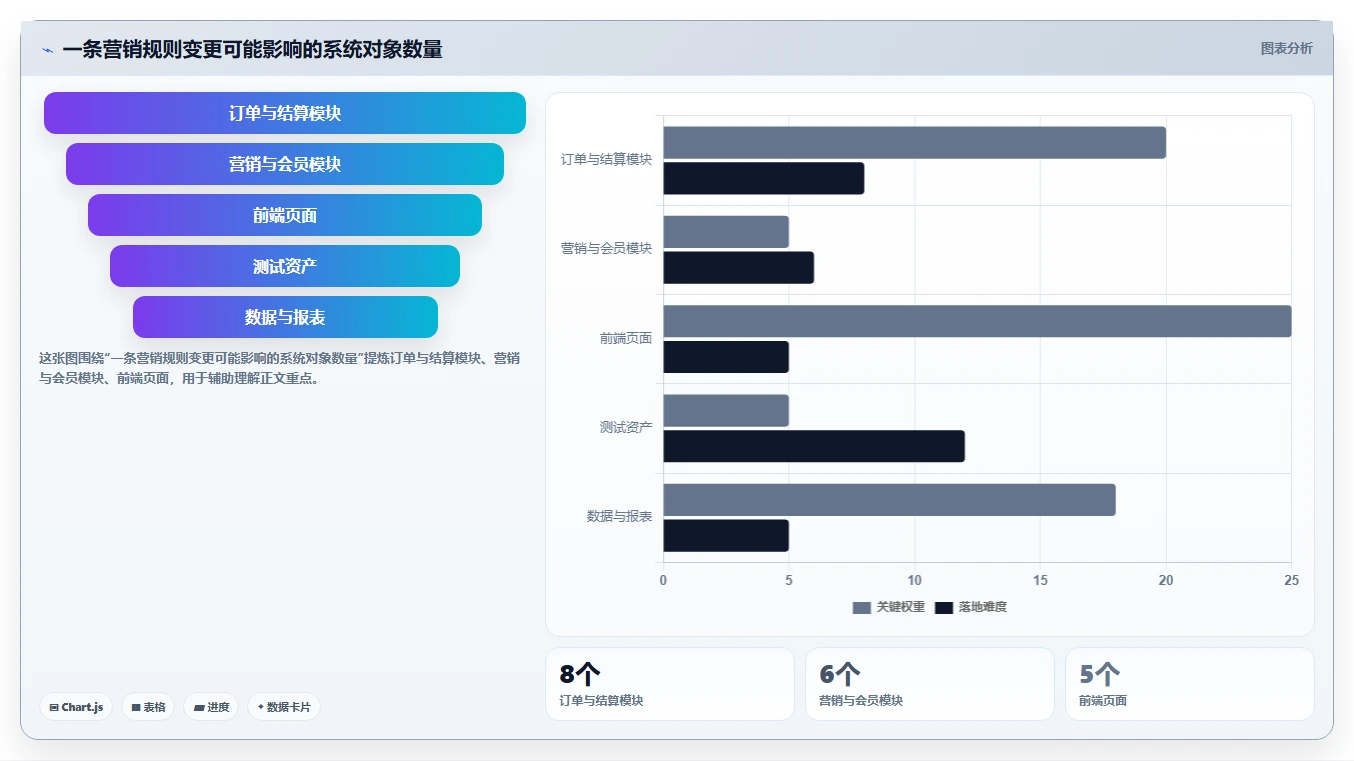Click the 6个 营销与会员模块 data card

coord(930,684)
